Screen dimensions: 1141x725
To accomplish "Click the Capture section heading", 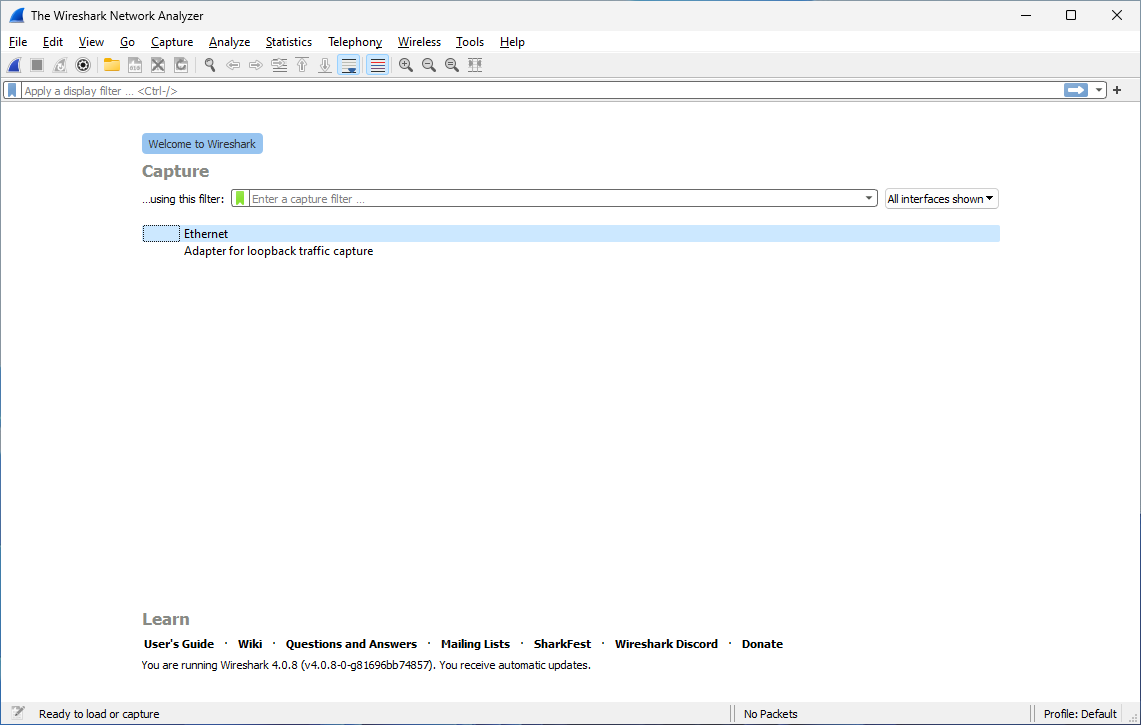I will pos(175,171).
